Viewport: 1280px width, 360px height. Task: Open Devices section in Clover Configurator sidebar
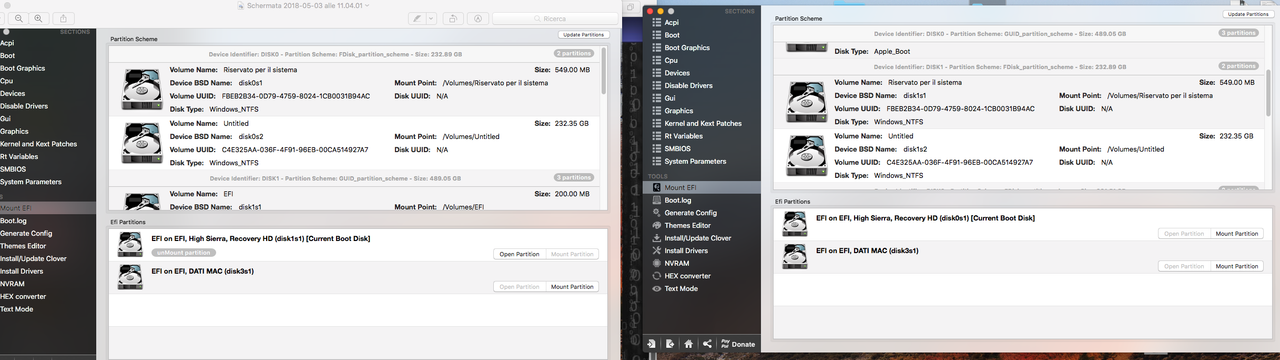(677, 73)
